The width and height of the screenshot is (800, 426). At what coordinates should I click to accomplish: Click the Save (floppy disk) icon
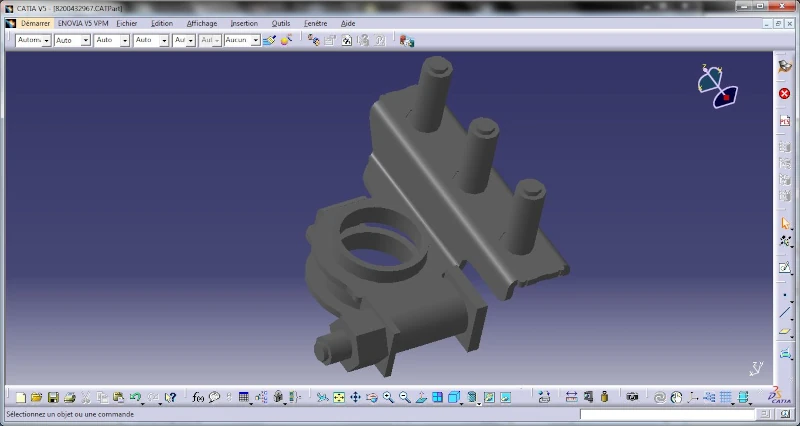click(53, 398)
